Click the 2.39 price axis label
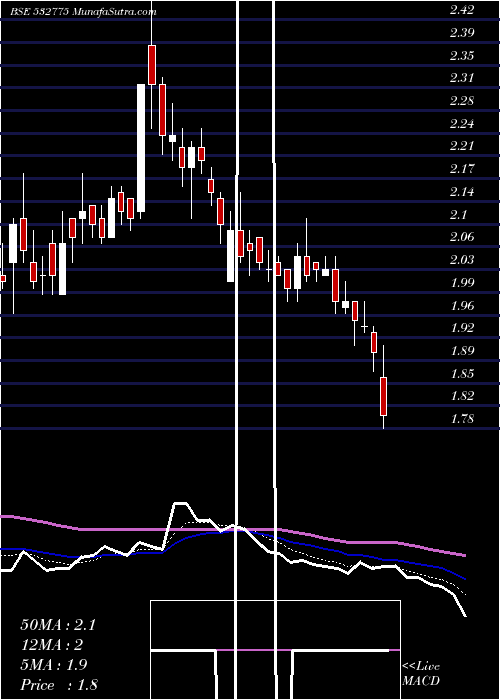This screenshot has width=500, height=700. [x=462, y=33]
